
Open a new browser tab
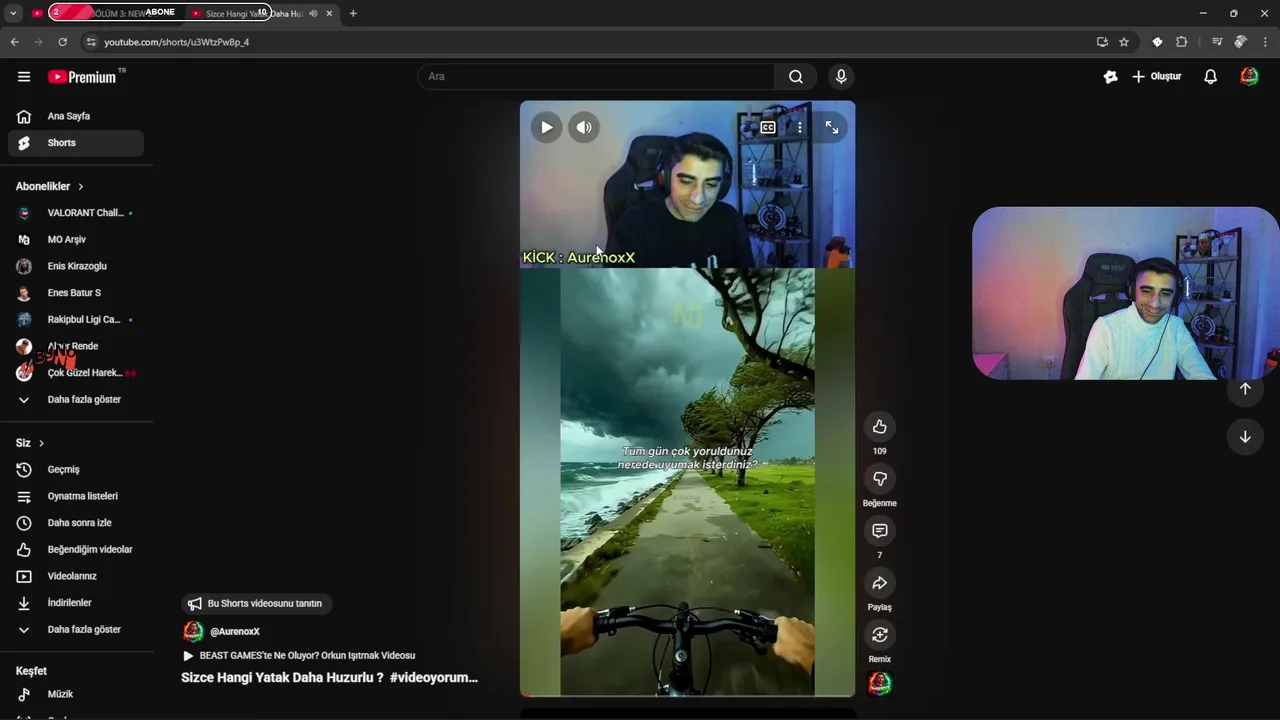[x=353, y=13]
